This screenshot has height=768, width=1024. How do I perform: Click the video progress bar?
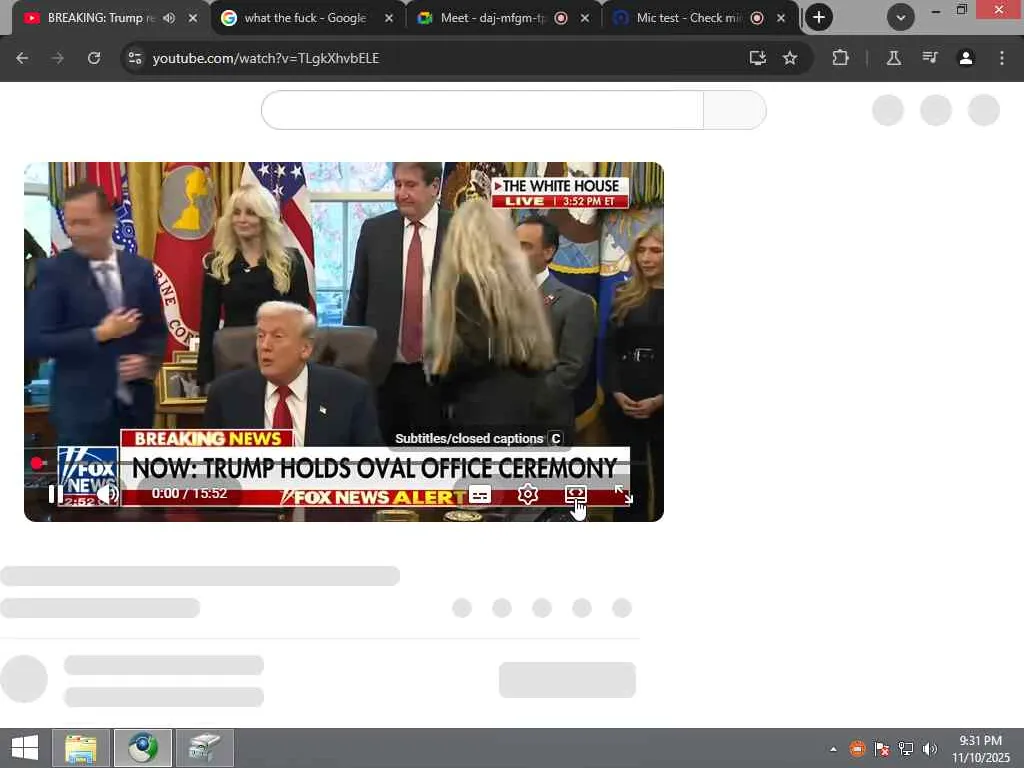(344, 463)
